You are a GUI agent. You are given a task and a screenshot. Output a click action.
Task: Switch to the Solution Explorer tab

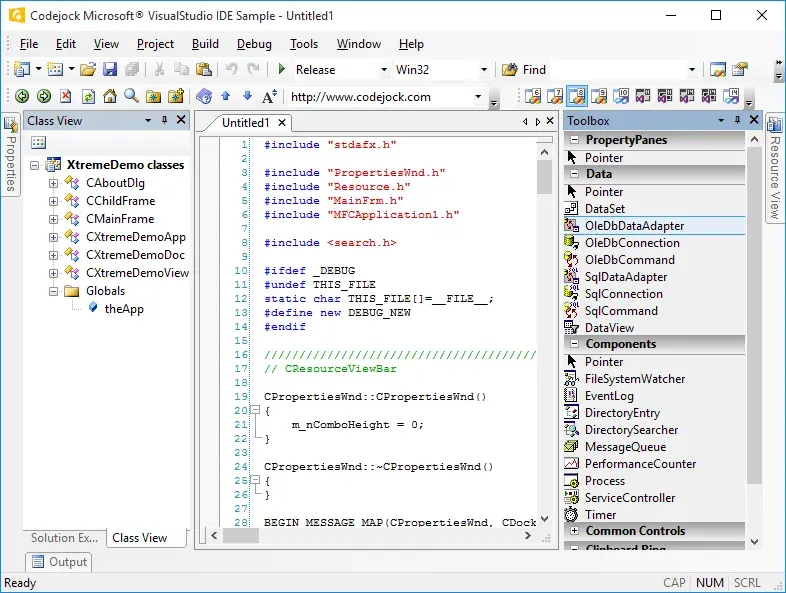click(65, 538)
